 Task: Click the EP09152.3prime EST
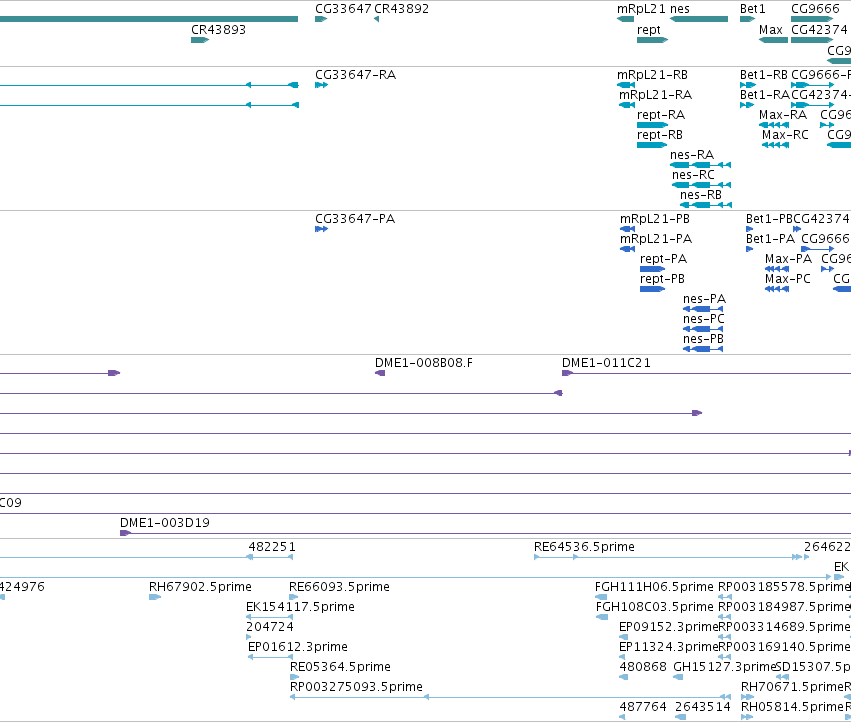[x=624, y=637]
